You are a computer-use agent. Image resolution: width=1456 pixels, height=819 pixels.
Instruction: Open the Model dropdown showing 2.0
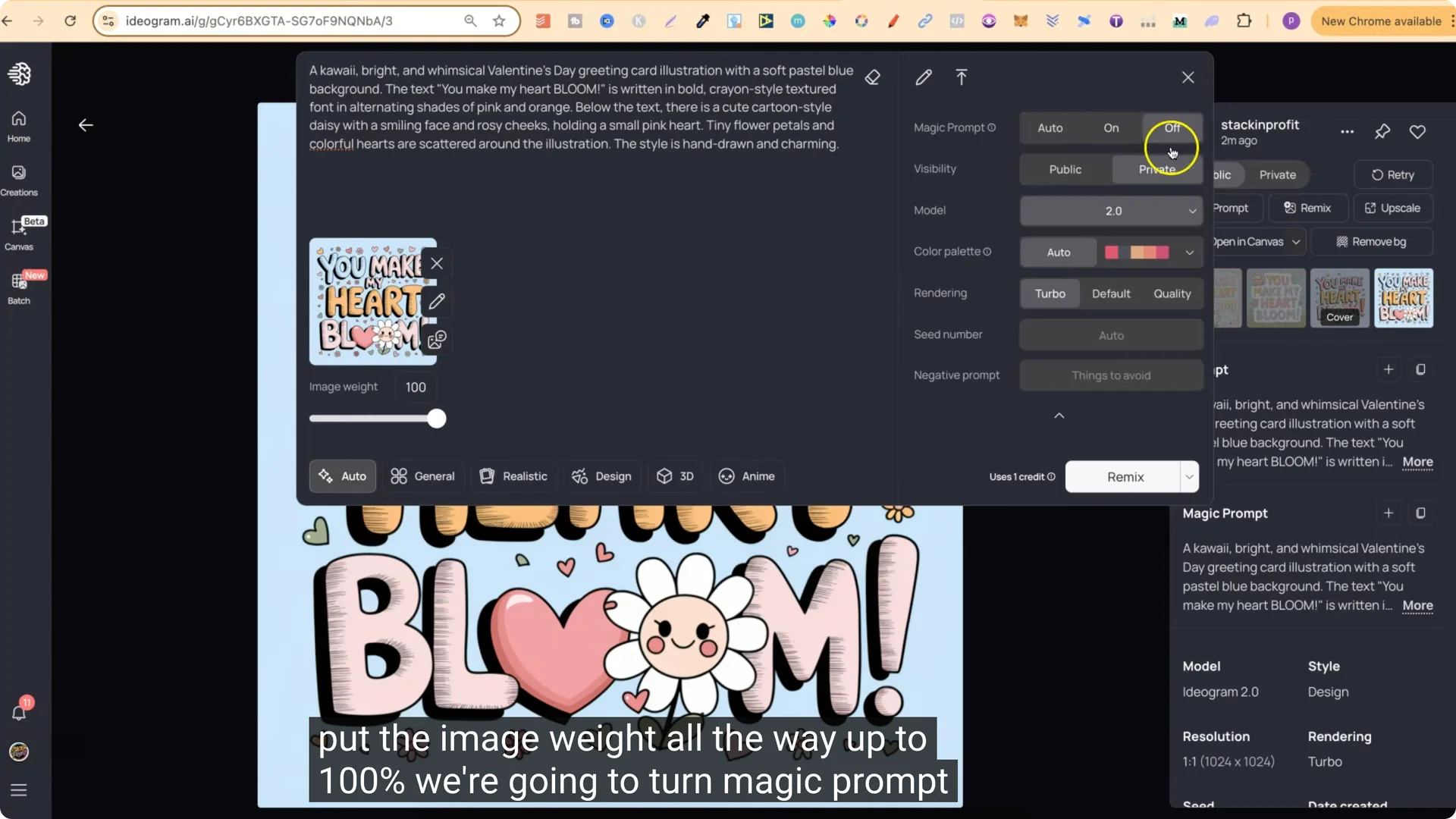1110,211
